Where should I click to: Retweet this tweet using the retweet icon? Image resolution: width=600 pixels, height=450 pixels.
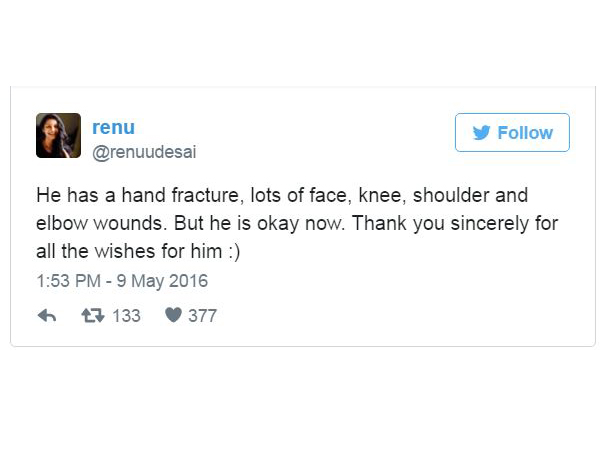pyautogui.click(x=92, y=316)
